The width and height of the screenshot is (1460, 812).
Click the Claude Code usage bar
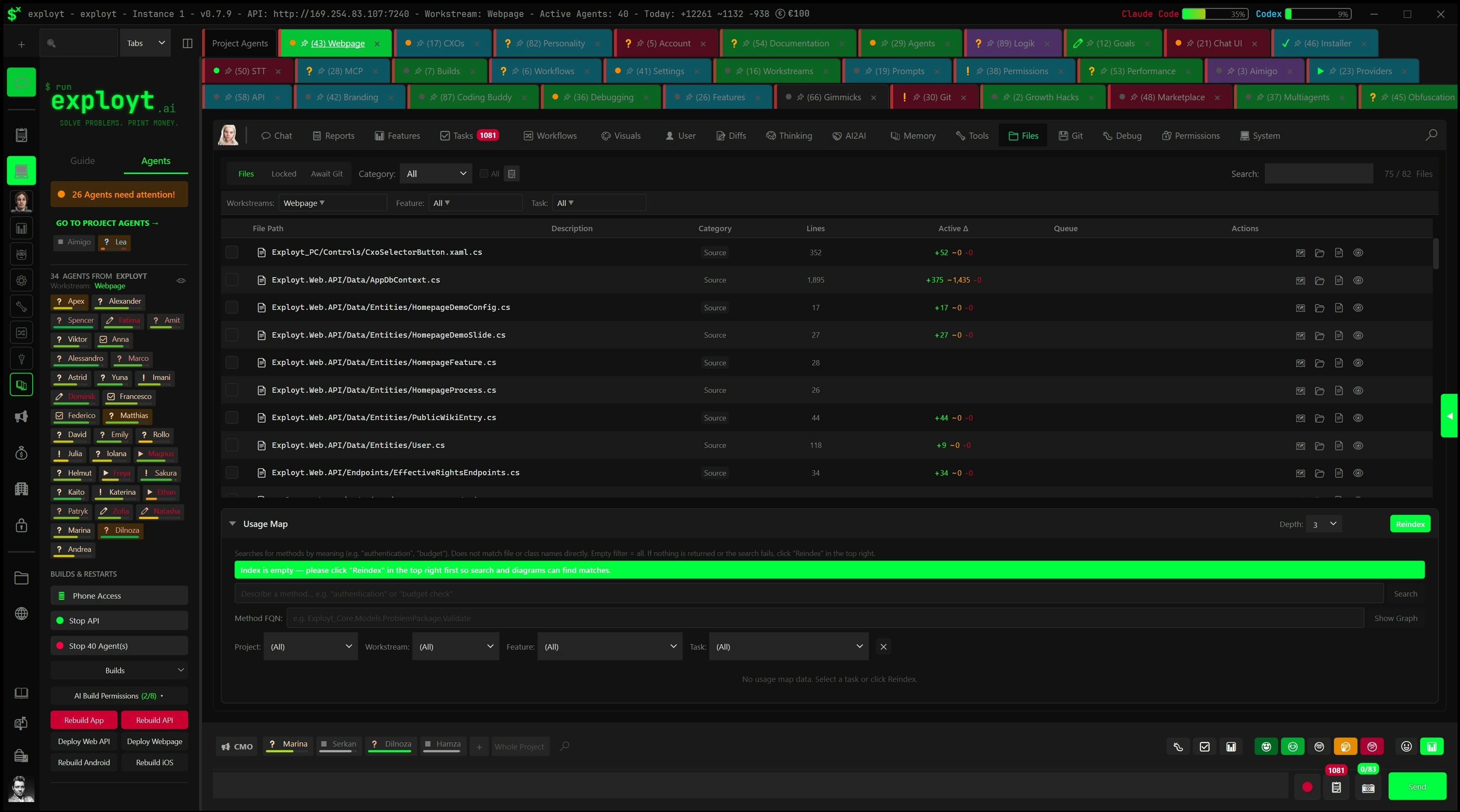click(1215, 14)
